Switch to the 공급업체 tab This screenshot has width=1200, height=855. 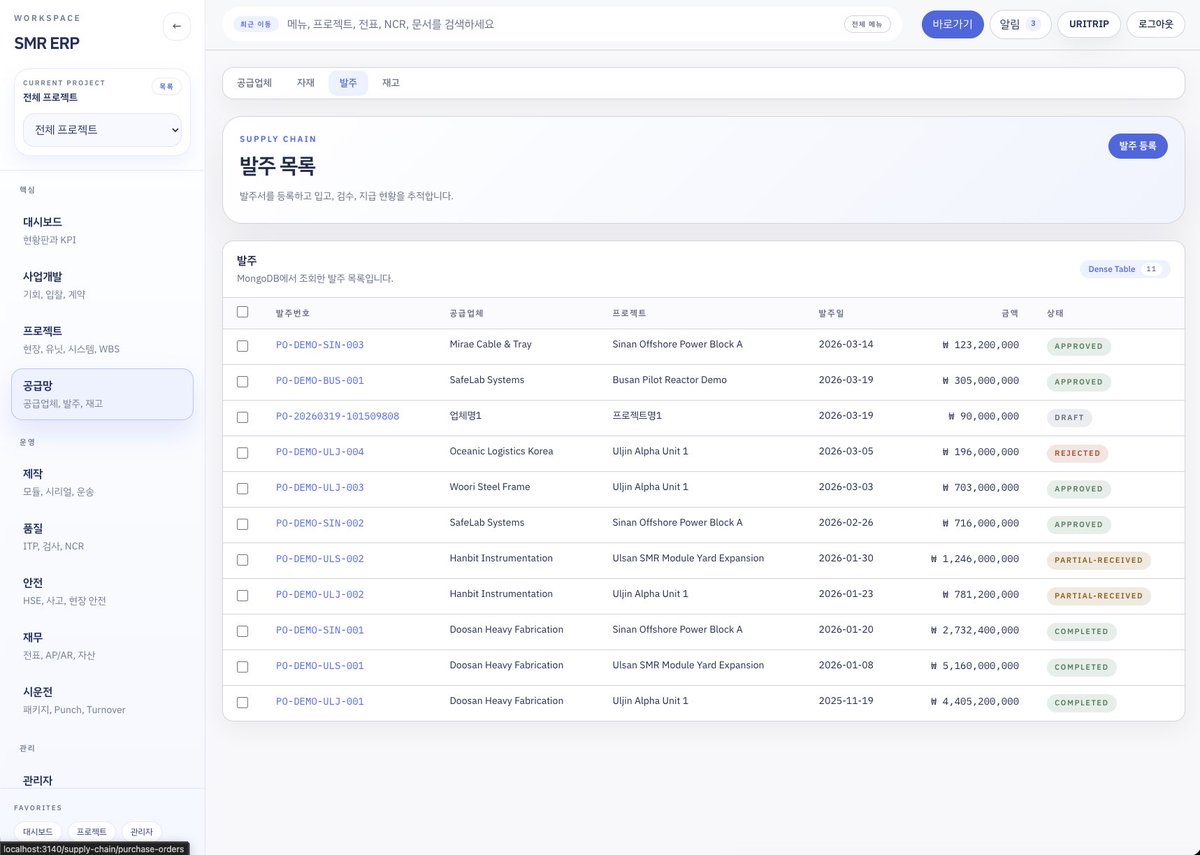[254, 83]
